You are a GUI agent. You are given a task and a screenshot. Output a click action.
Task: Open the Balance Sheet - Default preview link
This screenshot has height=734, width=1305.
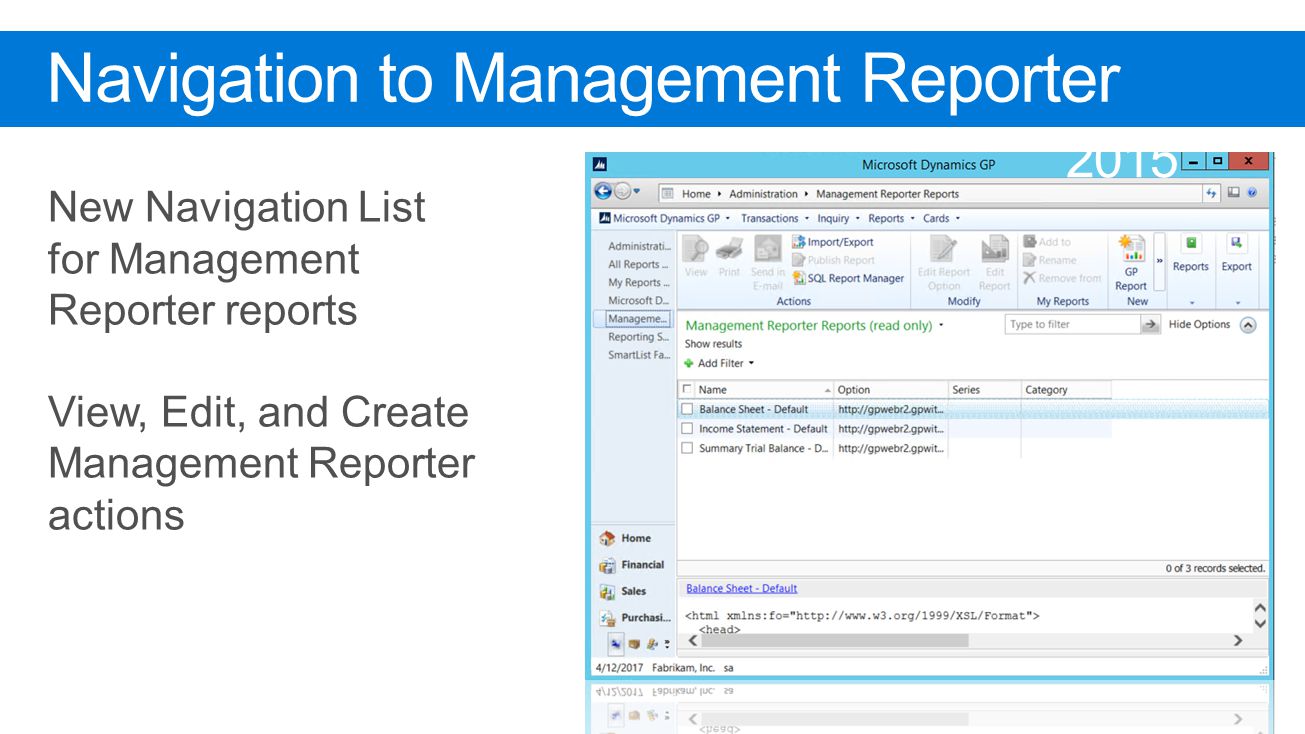tap(742, 589)
